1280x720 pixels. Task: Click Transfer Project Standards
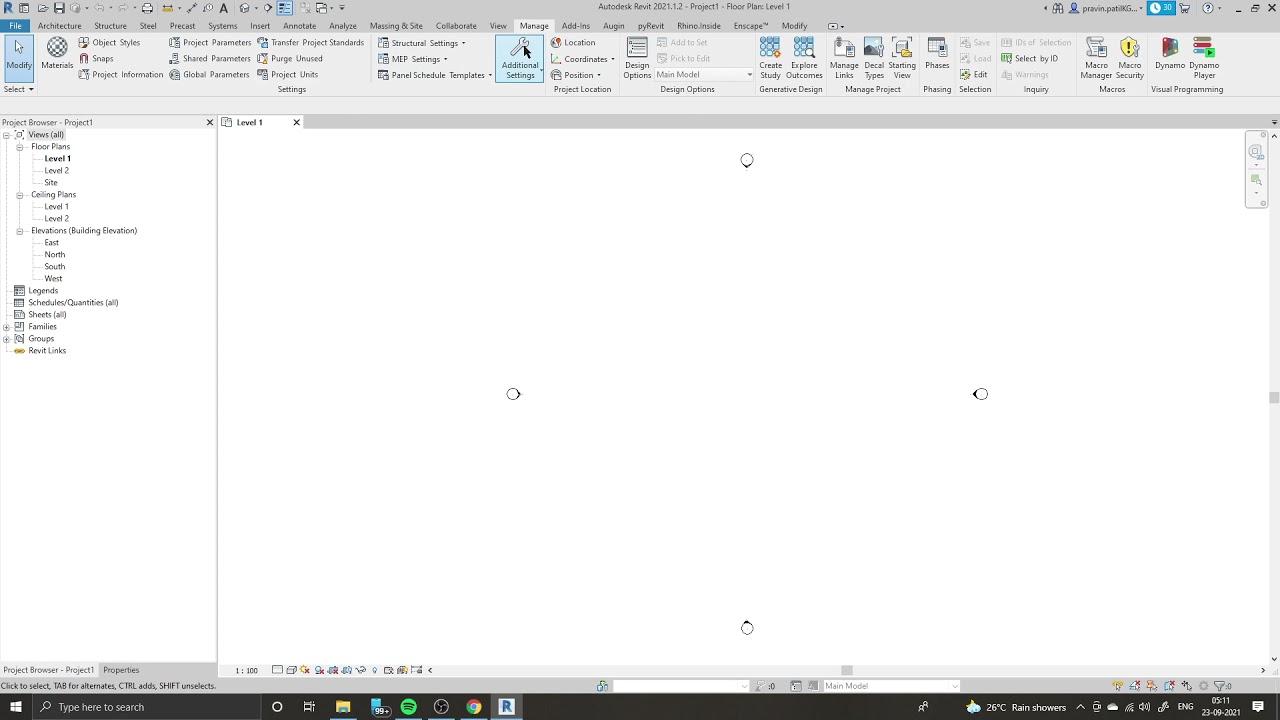coord(310,43)
